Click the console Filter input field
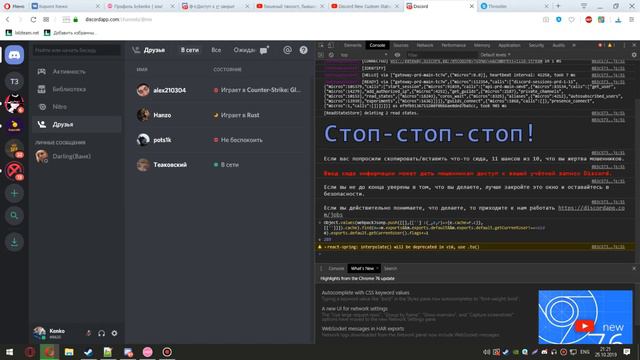 tap(442, 55)
